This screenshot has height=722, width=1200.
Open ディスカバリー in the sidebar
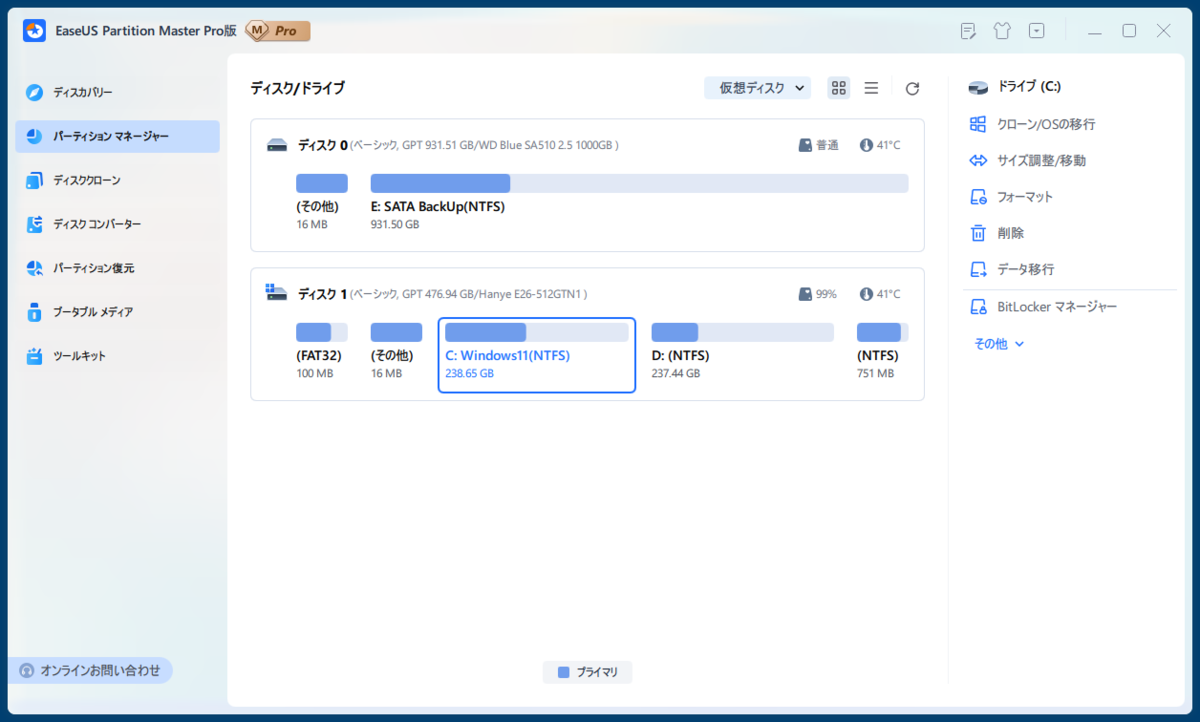click(117, 92)
